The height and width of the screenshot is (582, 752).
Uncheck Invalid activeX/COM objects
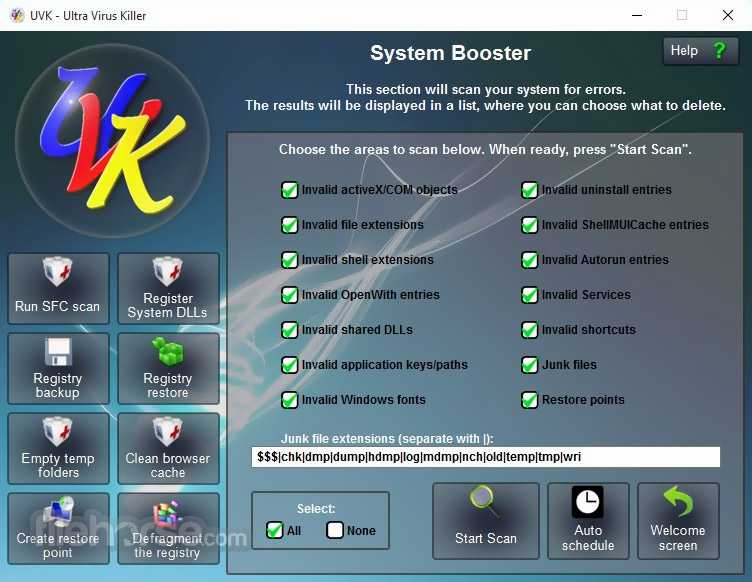coord(289,190)
